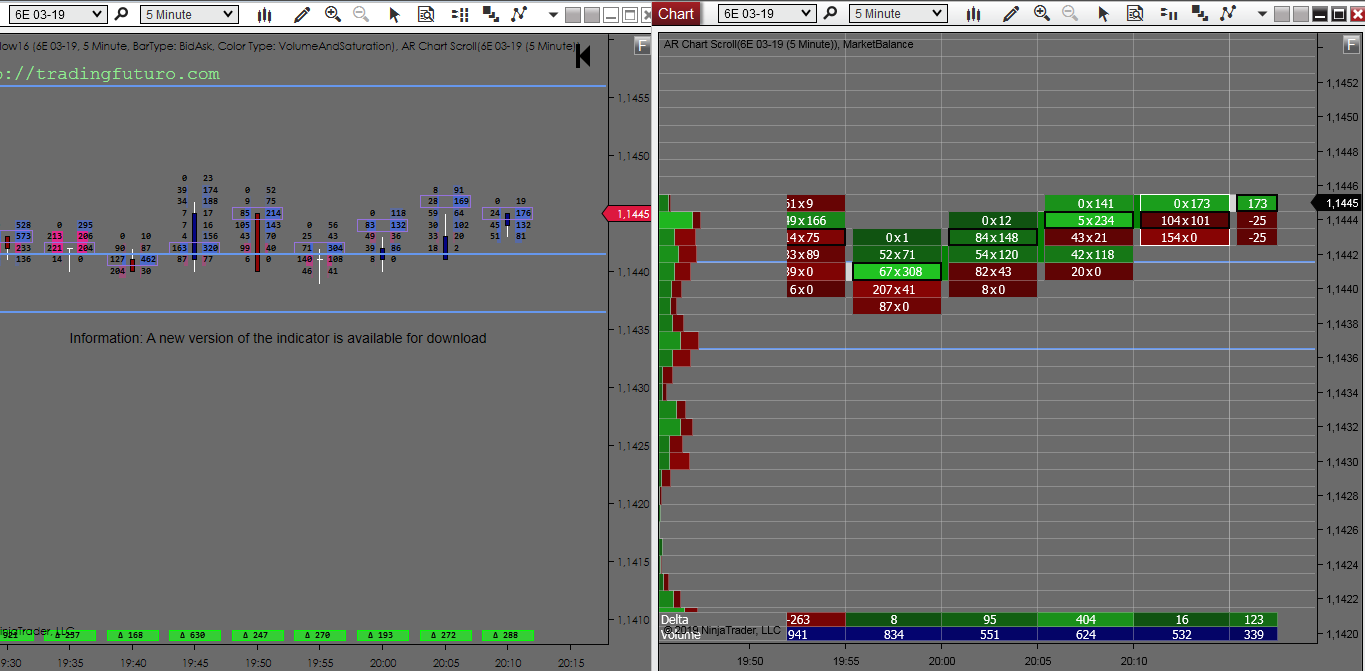Screen dimensions: 1365x671
Task: Click zoom in magnifier on left chart toolbar
Action: pyautogui.click(x=333, y=14)
